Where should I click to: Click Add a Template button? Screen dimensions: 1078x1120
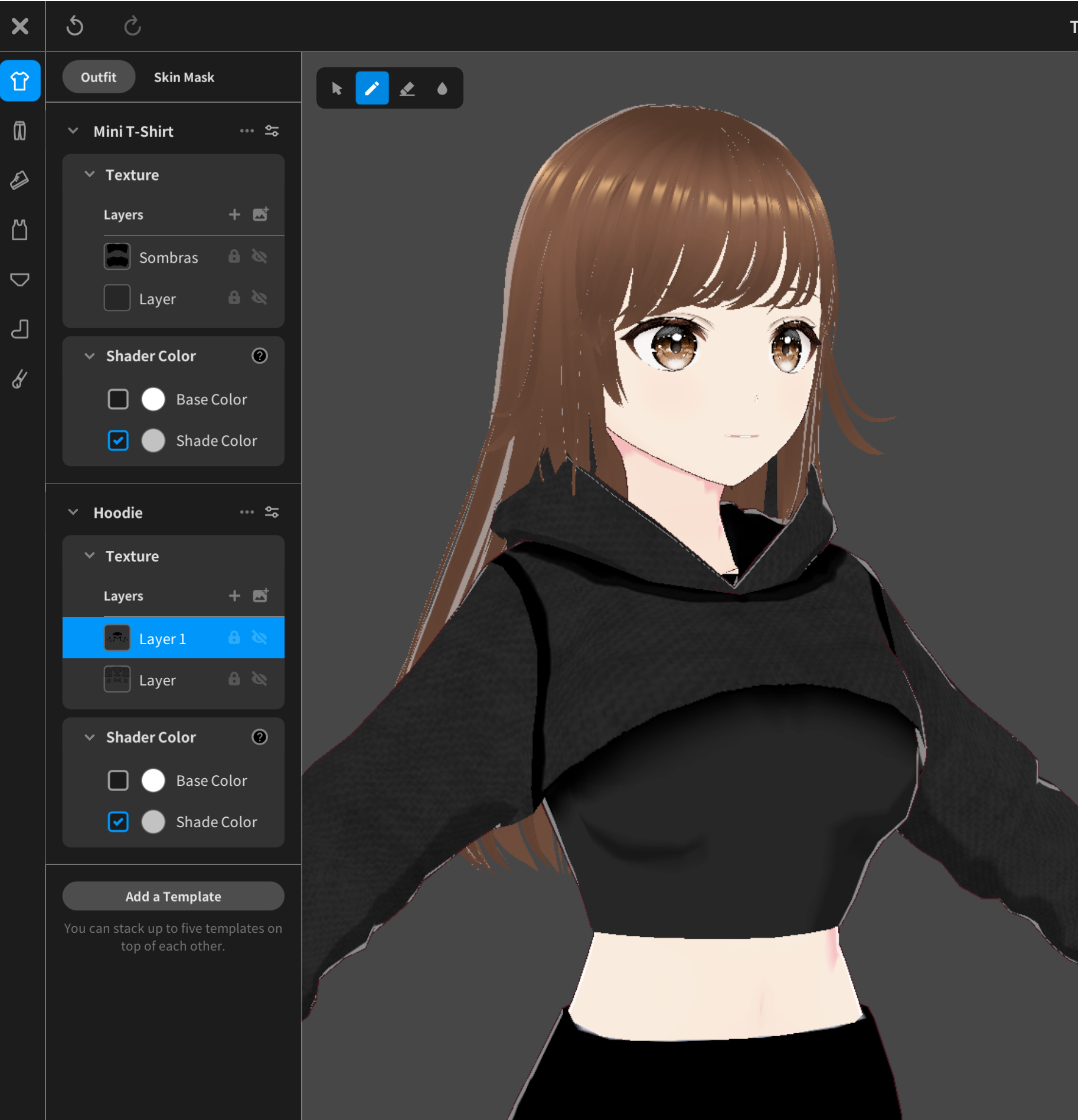coord(173,896)
